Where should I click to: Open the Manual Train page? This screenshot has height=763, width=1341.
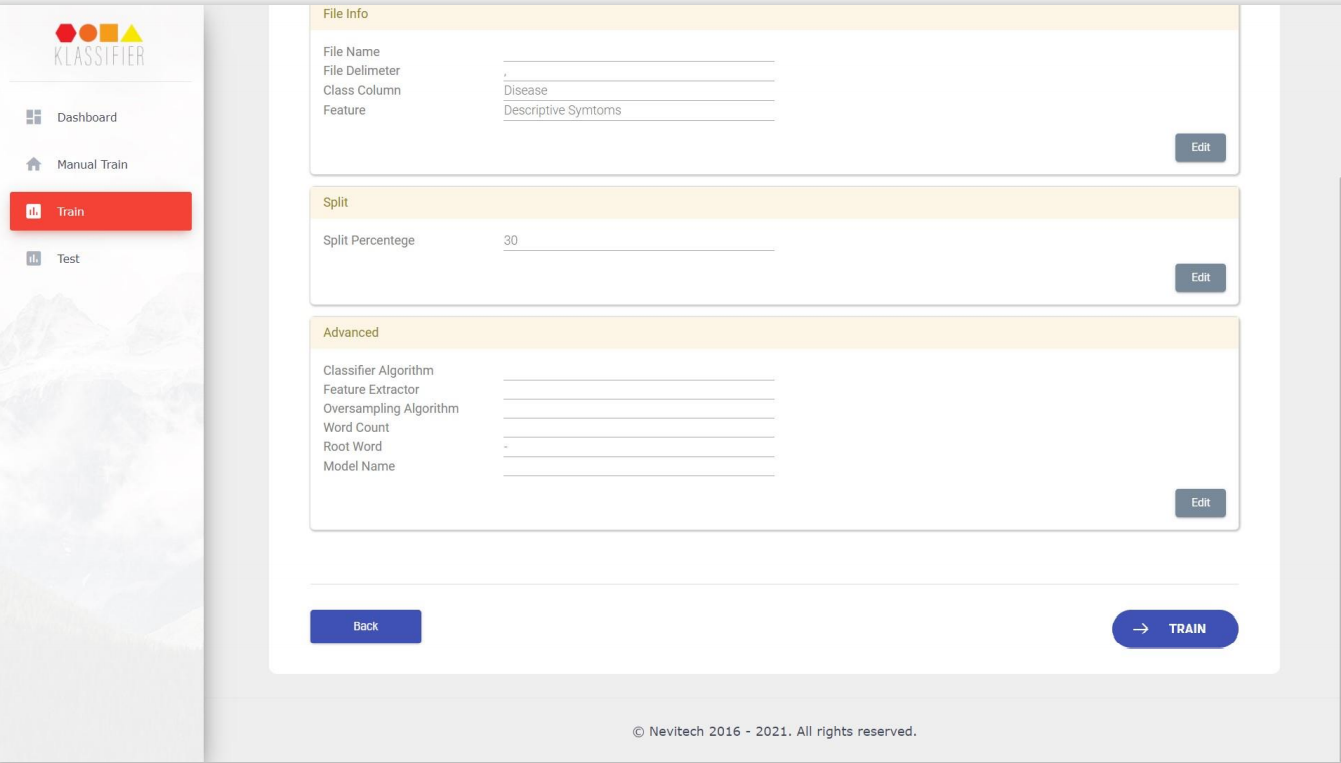[x=92, y=164]
